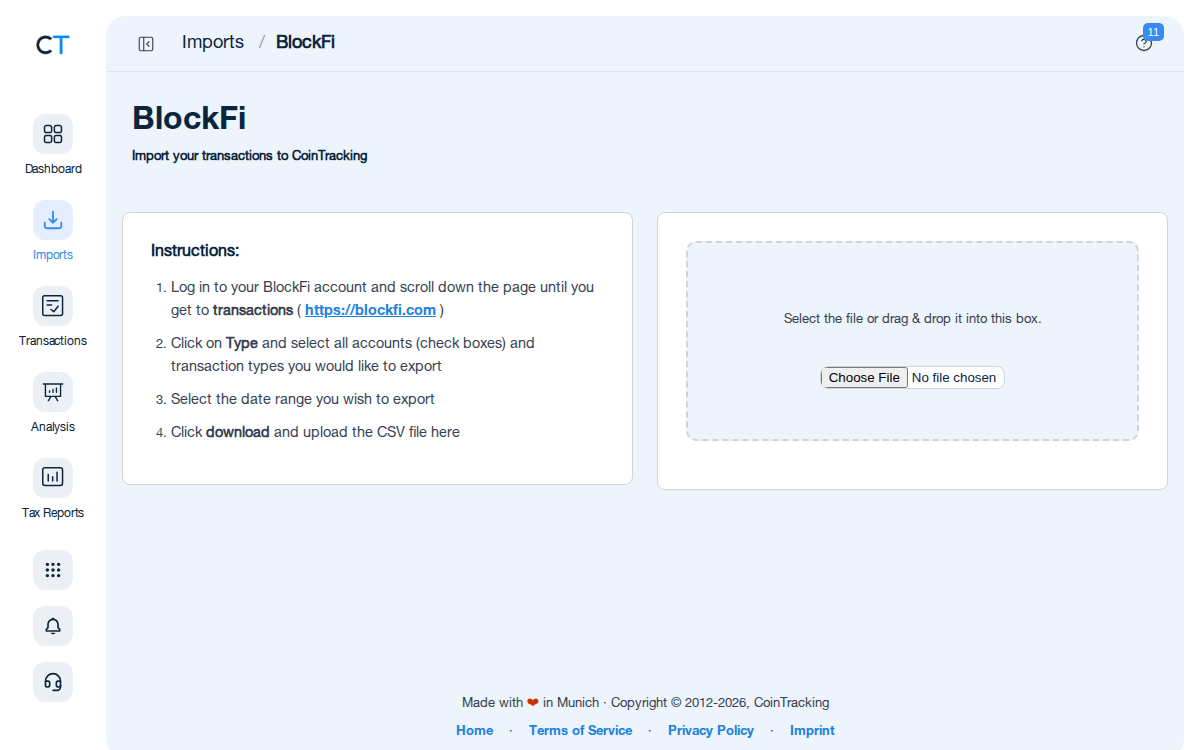The width and height of the screenshot is (1200, 750).
Task: Click the Tax Reports label
Action: coord(53,513)
